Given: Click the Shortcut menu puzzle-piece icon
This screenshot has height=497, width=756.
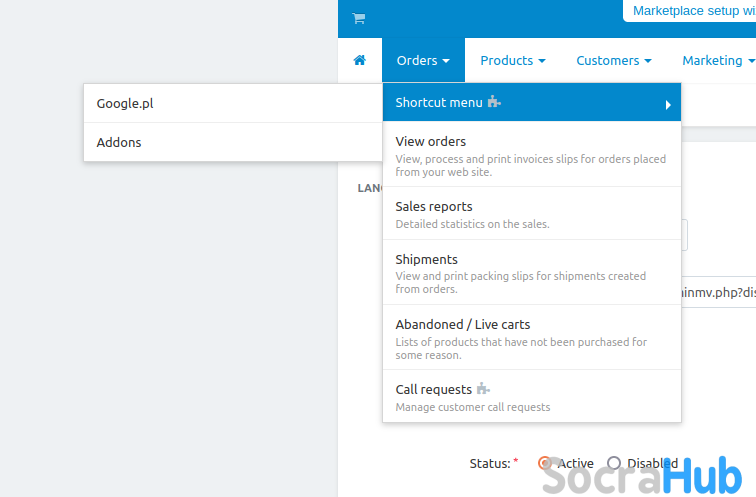Looking at the screenshot, I should [x=494, y=102].
